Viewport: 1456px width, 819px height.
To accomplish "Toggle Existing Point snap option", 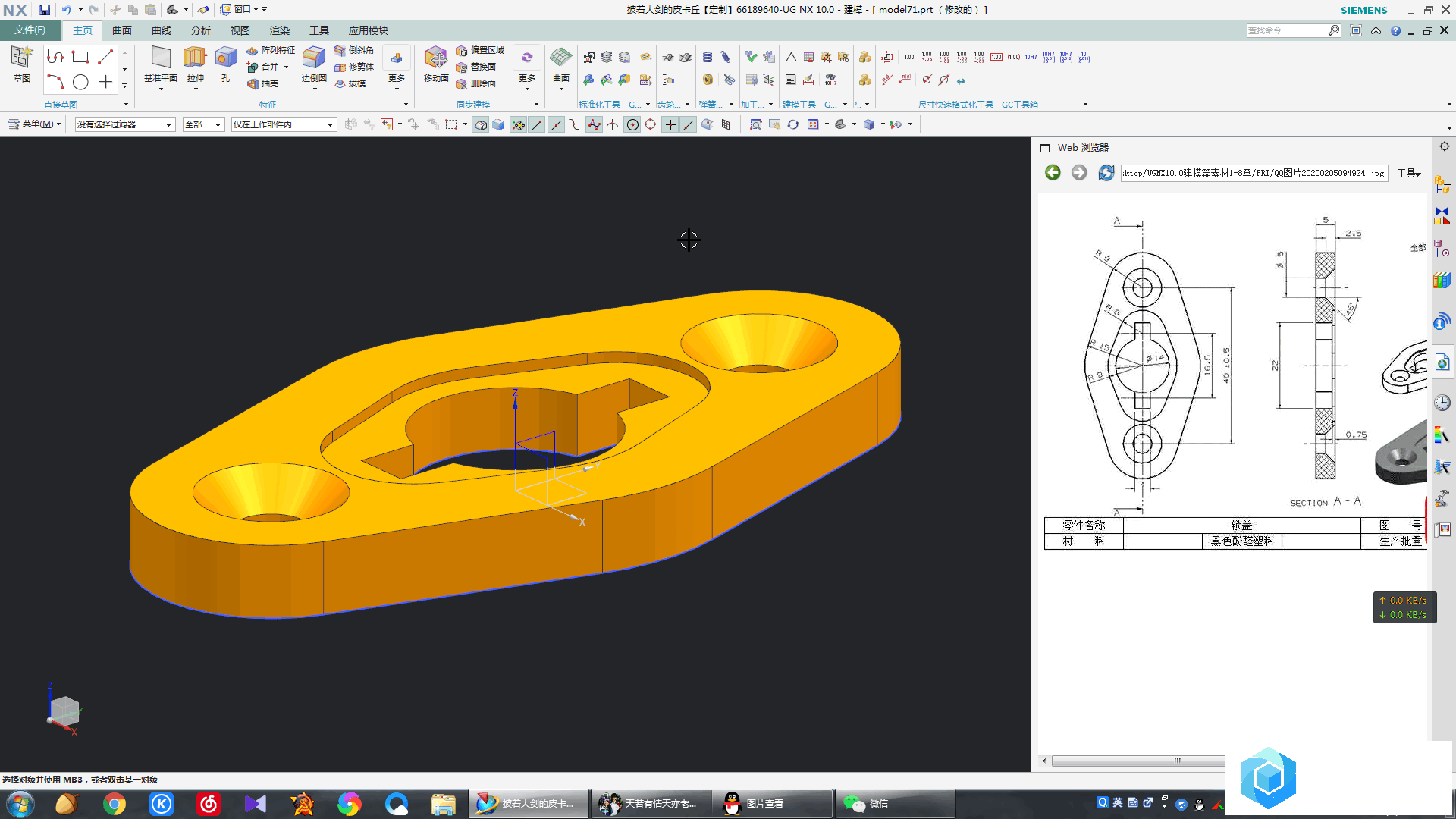I will pyautogui.click(x=670, y=124).
